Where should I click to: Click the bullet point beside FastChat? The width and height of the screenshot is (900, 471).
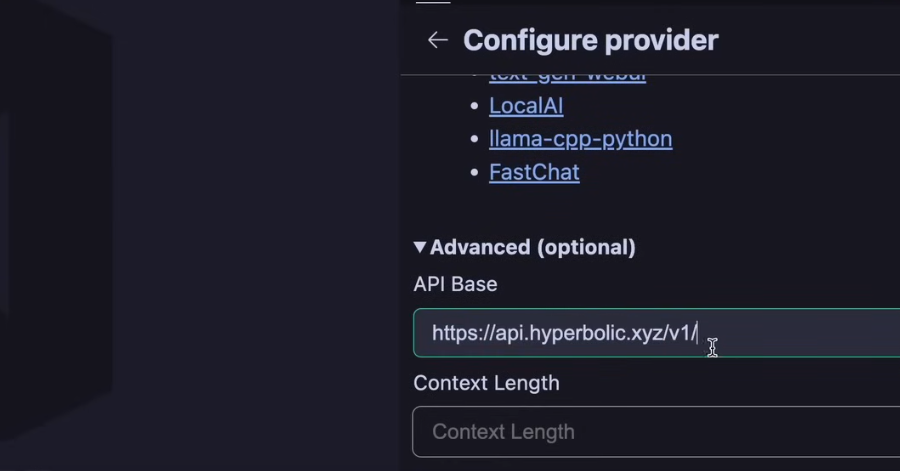click(x=477, y=173)
